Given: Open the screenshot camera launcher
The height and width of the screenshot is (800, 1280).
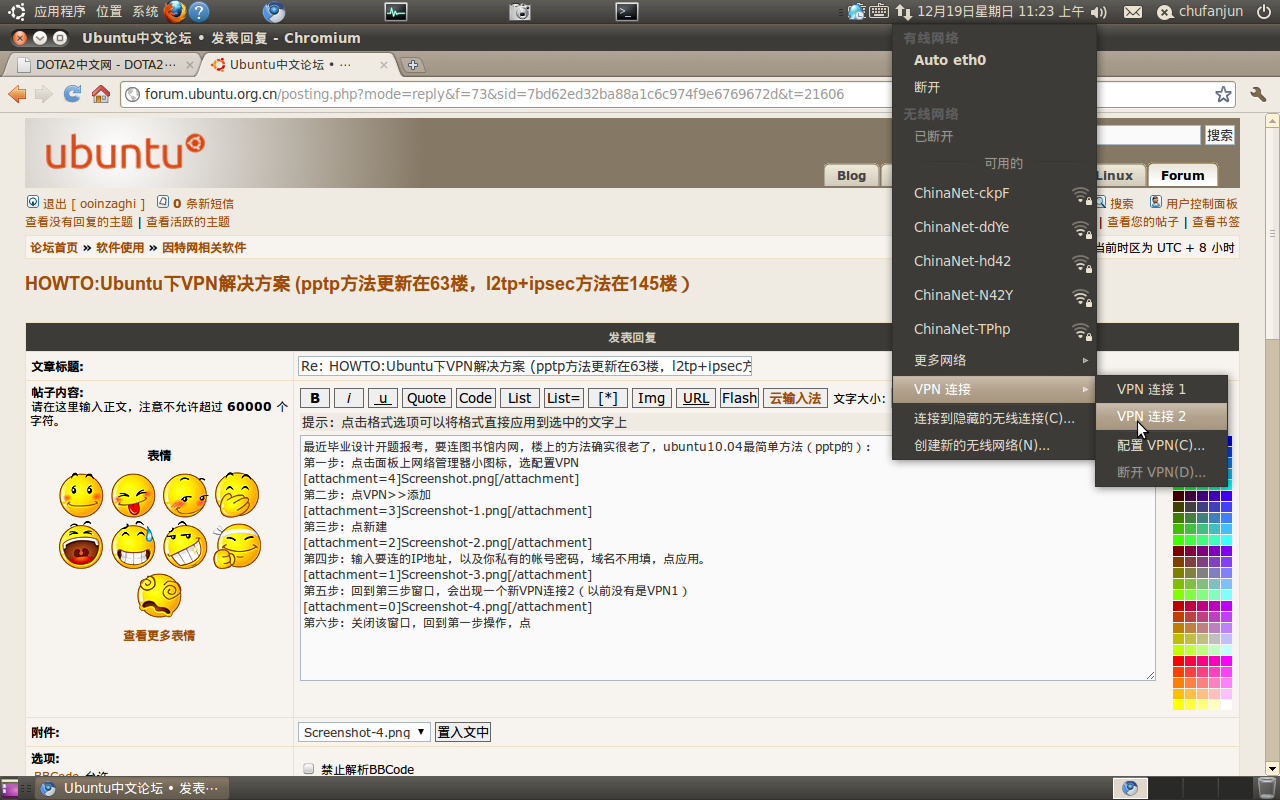Looking at the screenshot, I should pyautogui.click(x=520, y=12).
